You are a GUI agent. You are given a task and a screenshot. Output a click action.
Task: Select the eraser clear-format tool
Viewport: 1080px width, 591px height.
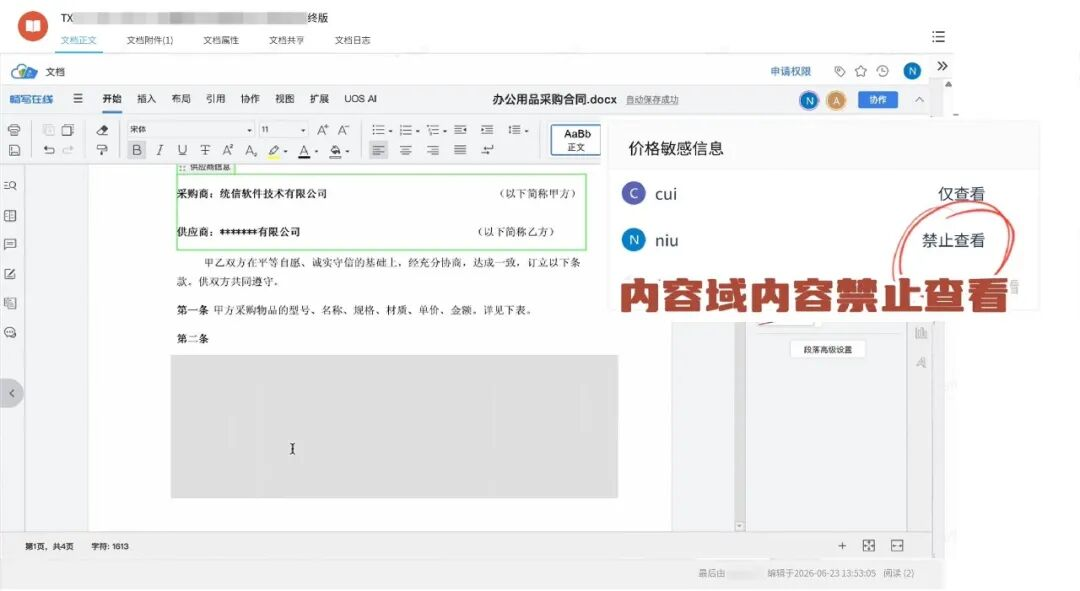[x=102, y=129]
